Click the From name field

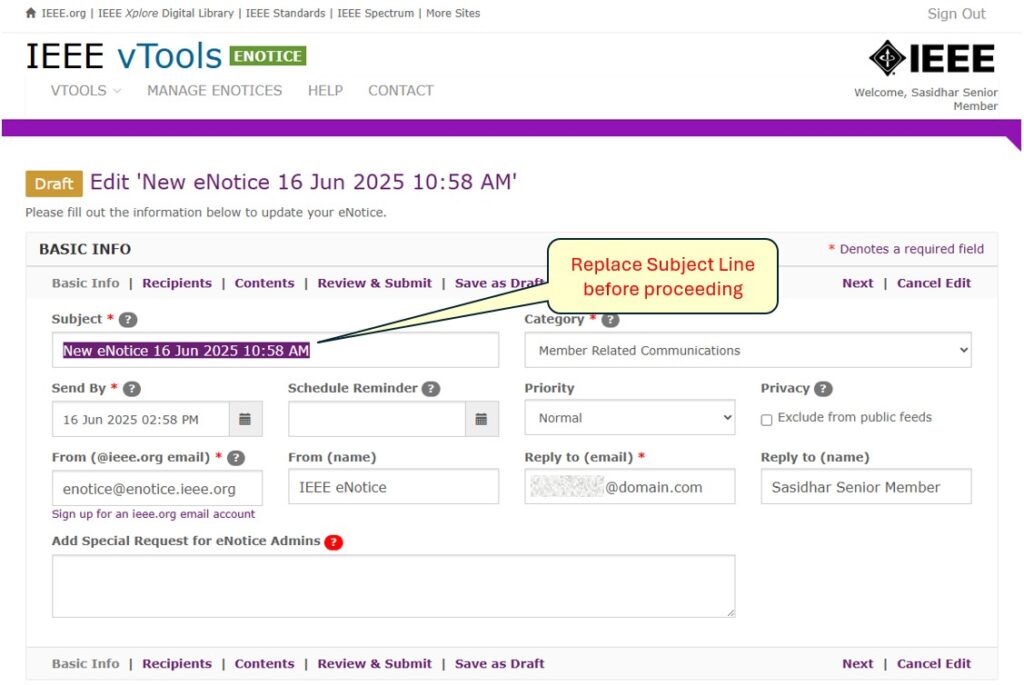(x=394, y=486)
